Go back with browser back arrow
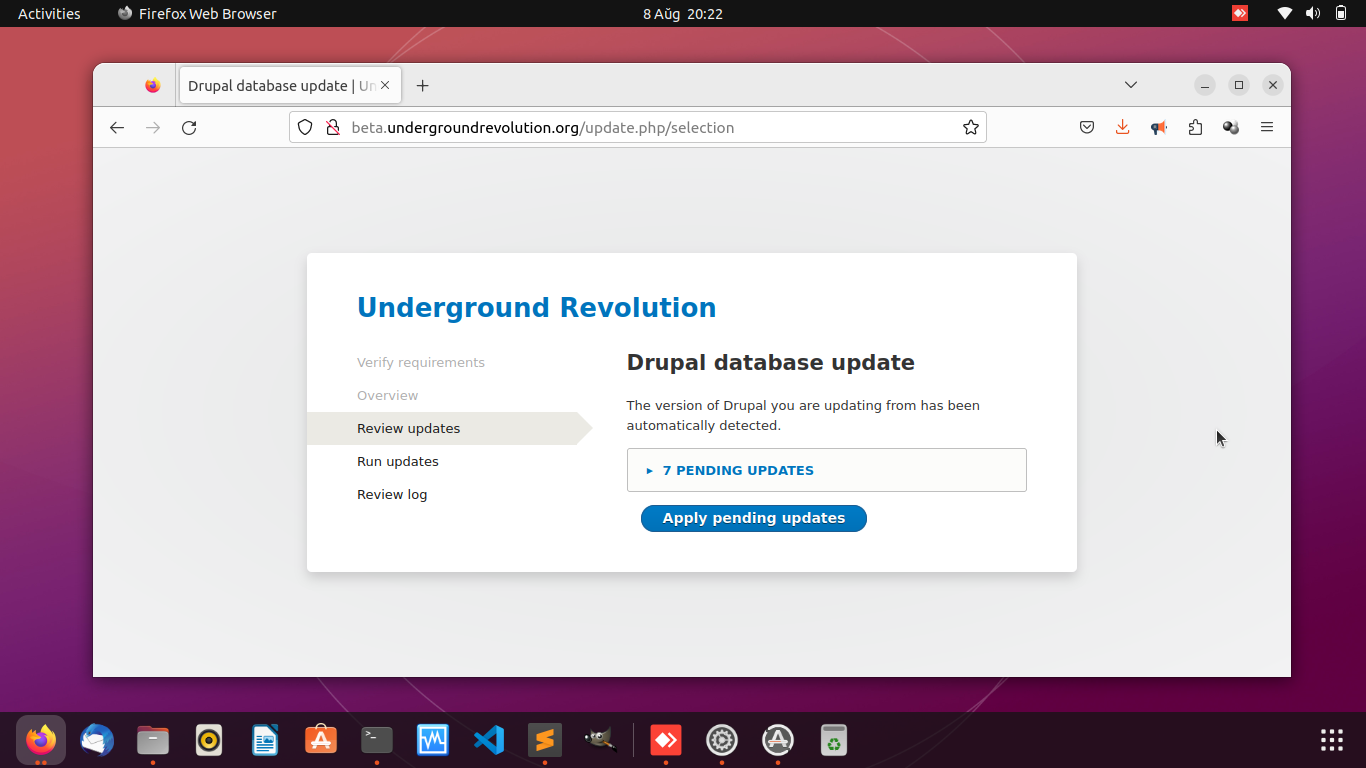The height and width of the screenshot is (768, 1366). tap(117, 127)
